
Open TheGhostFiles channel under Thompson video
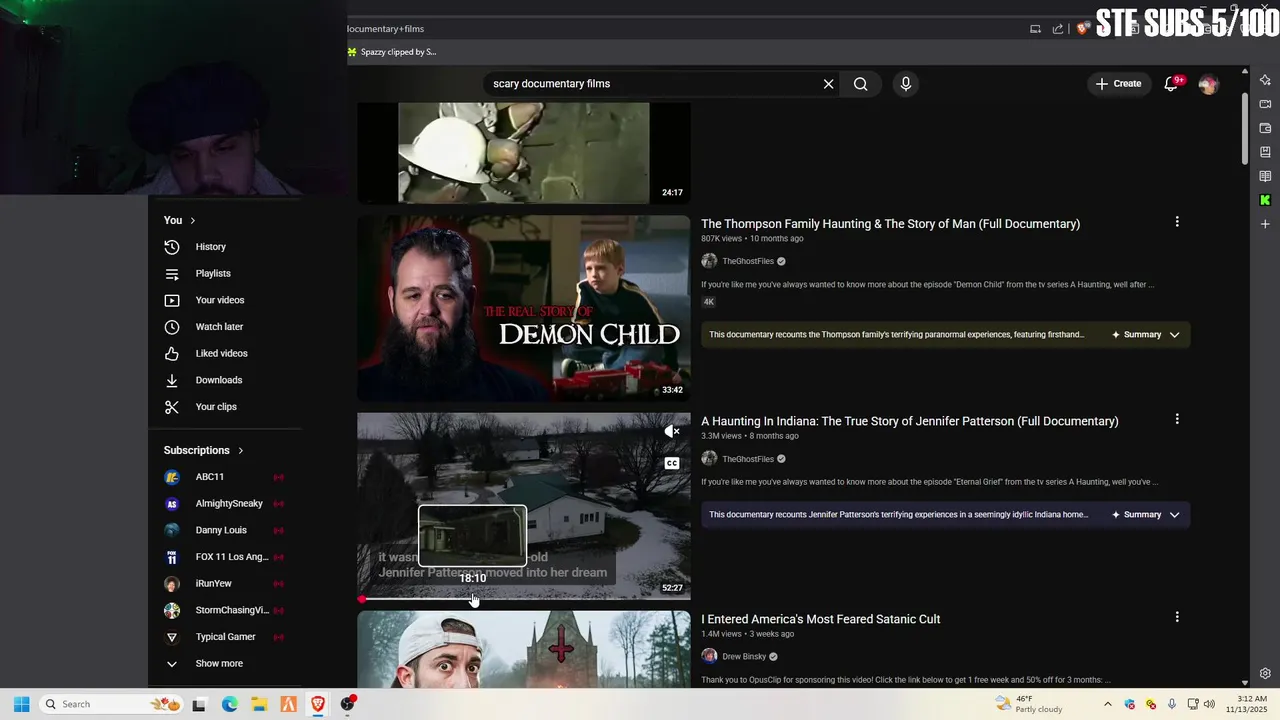pyautogui.click(x=747, y=261)
